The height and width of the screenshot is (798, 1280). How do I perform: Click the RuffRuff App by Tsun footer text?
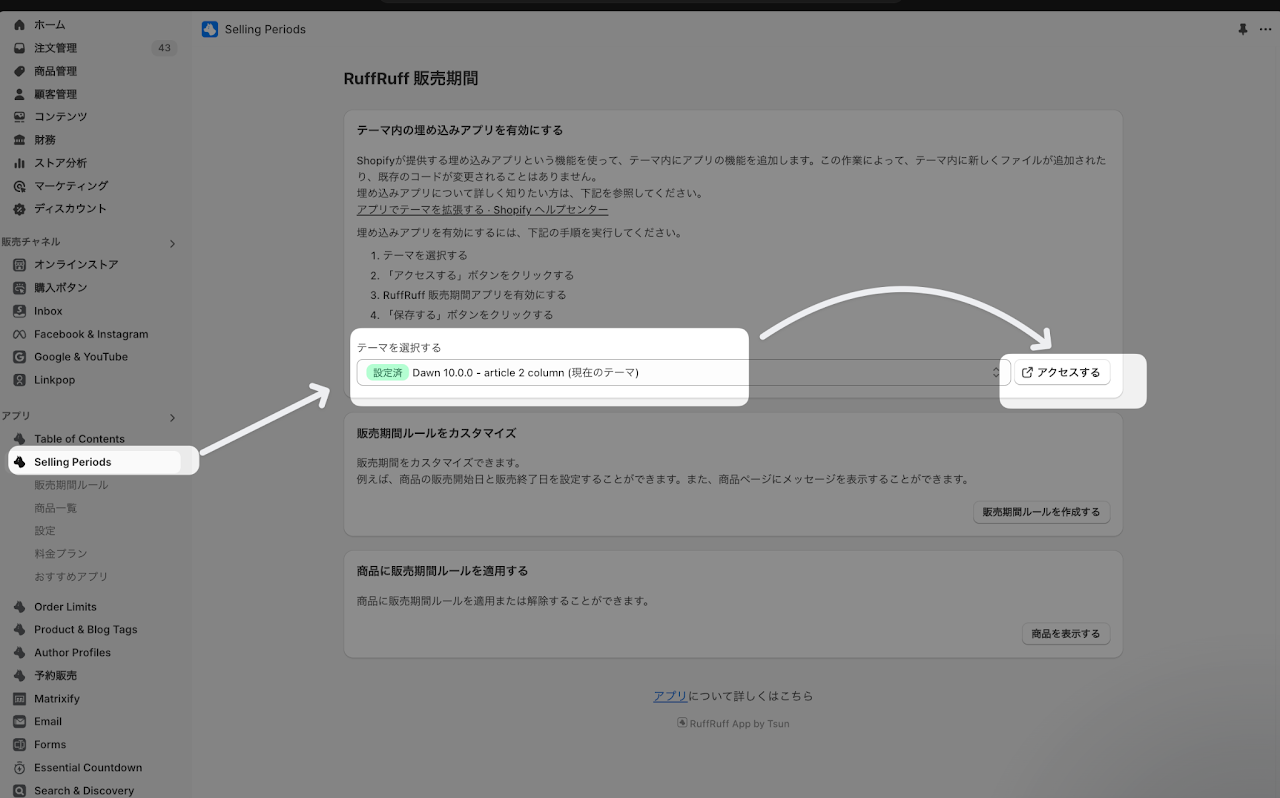pyautogui.click(x=739, y=724)
